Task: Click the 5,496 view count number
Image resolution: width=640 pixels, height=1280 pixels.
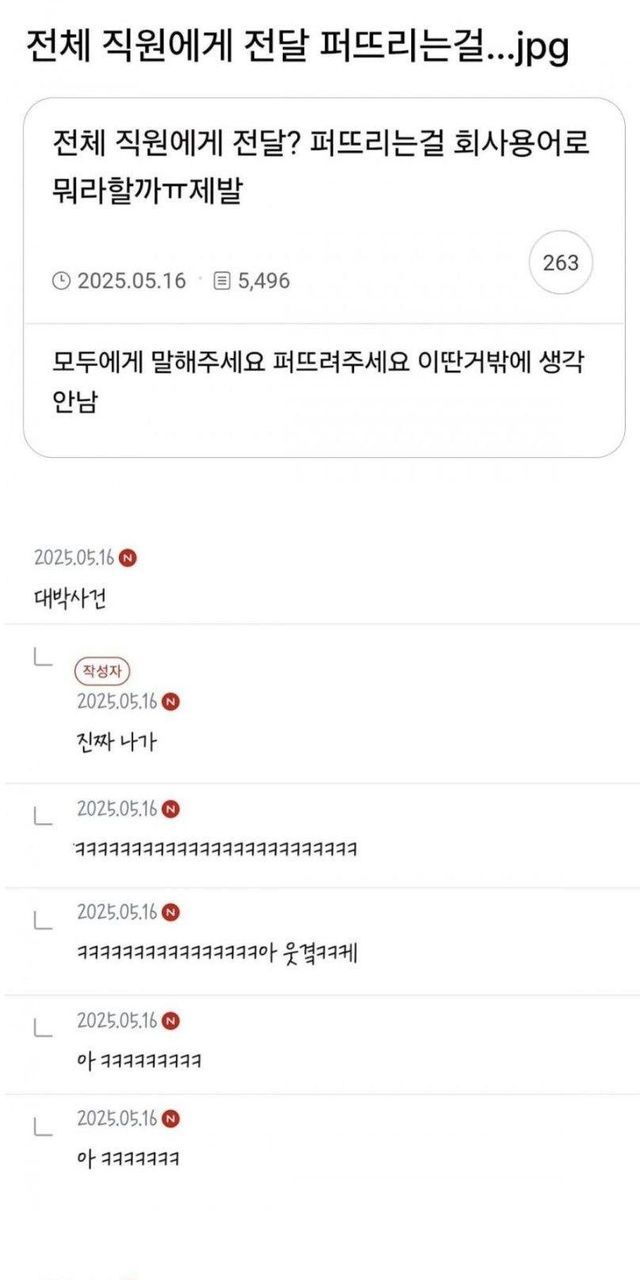Action: point(264,281)
